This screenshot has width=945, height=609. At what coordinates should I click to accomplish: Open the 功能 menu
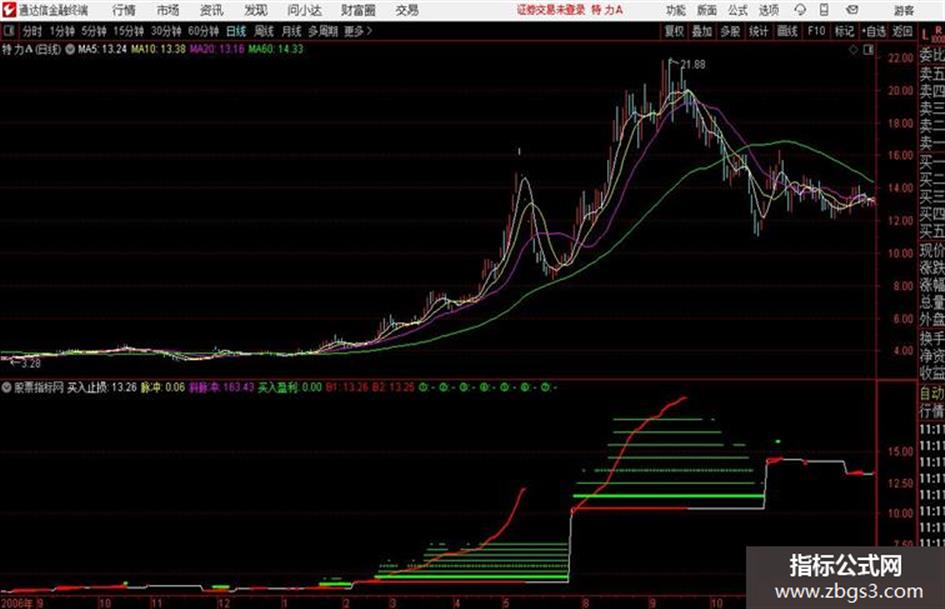pyautogui.click(x=676, y=10)
